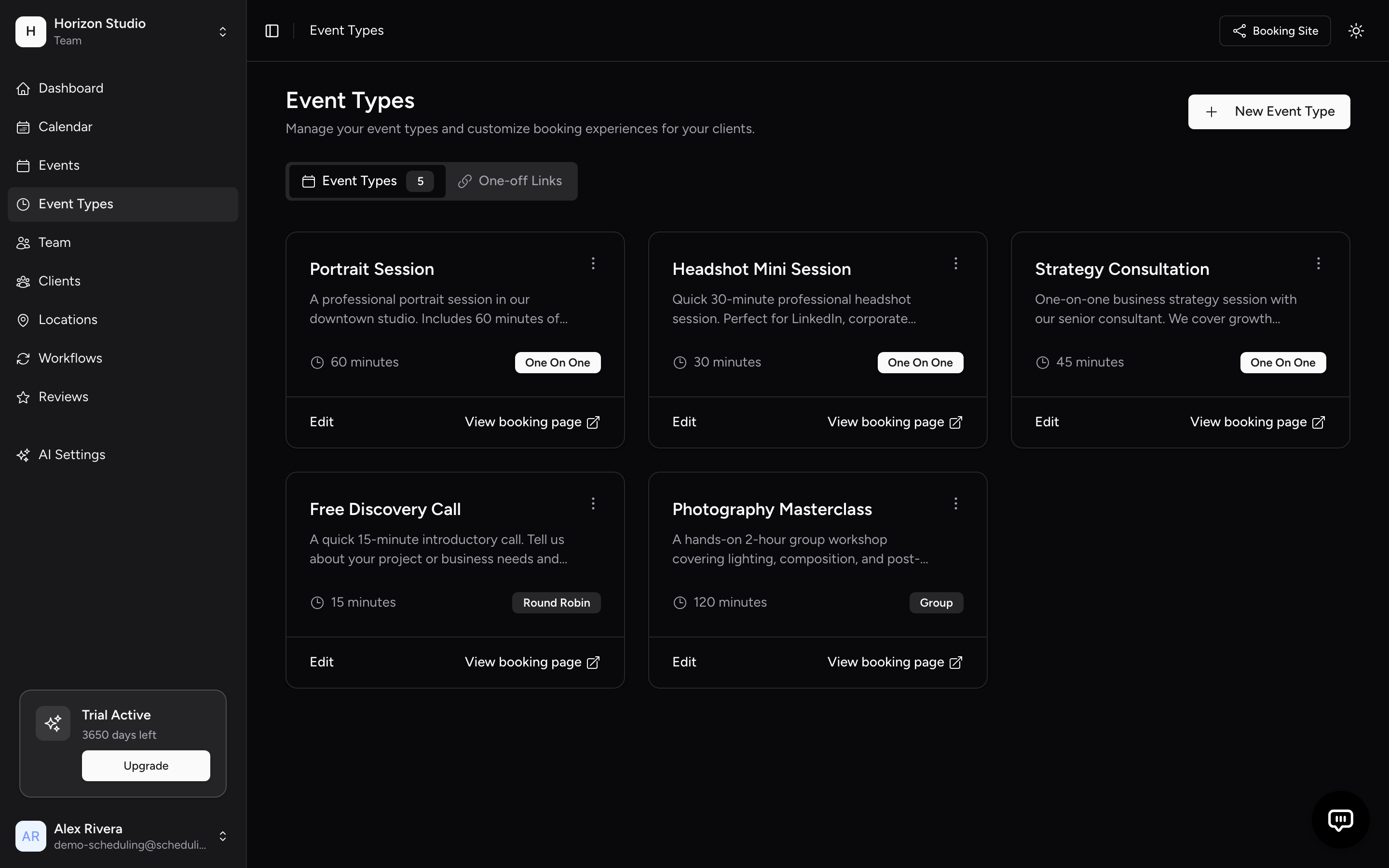This screenshot has height=868, width=1389.
Task: Open Calendar from the sidebar
Action: (x=123, y=127)
